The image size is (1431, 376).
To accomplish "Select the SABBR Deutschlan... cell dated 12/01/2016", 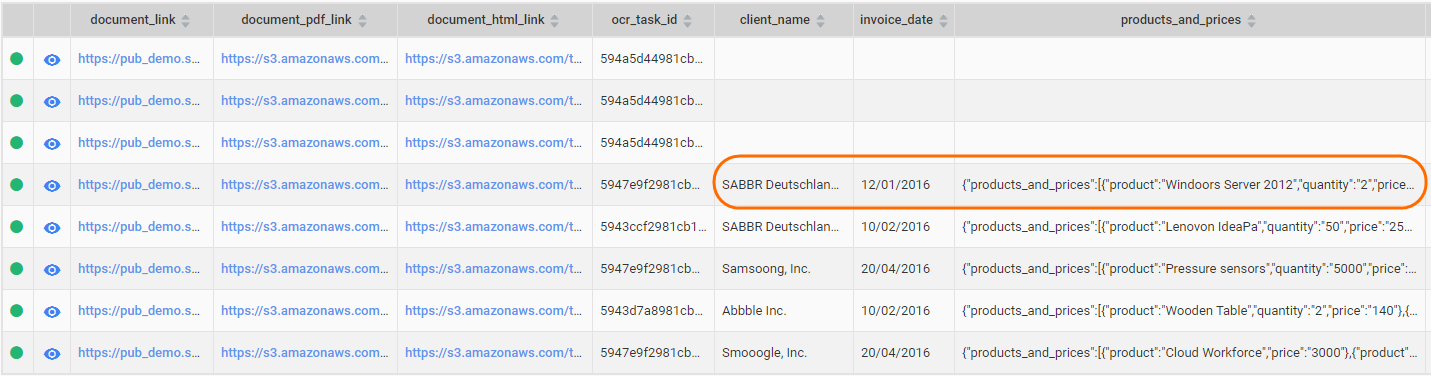I will click(x=783, y=185).
